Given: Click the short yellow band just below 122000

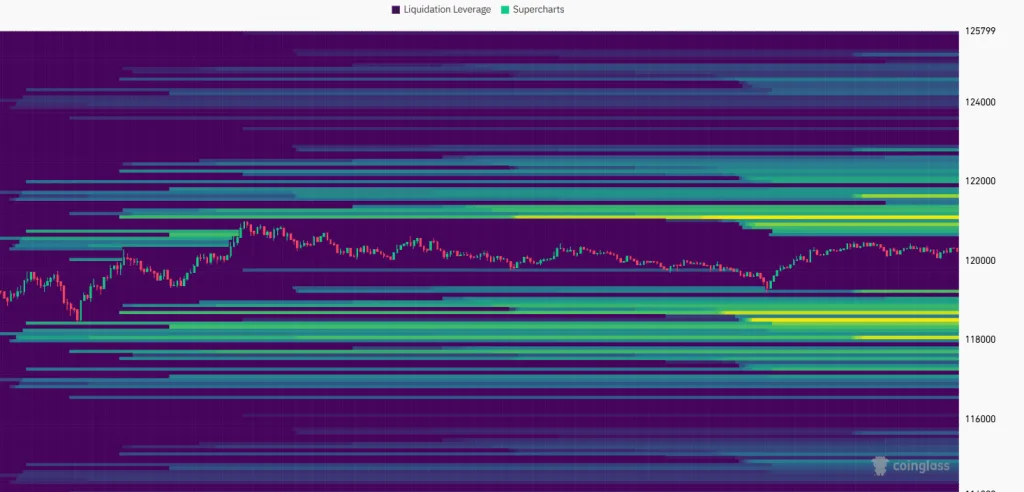Looking at the screenshot, I should point(908,196).
